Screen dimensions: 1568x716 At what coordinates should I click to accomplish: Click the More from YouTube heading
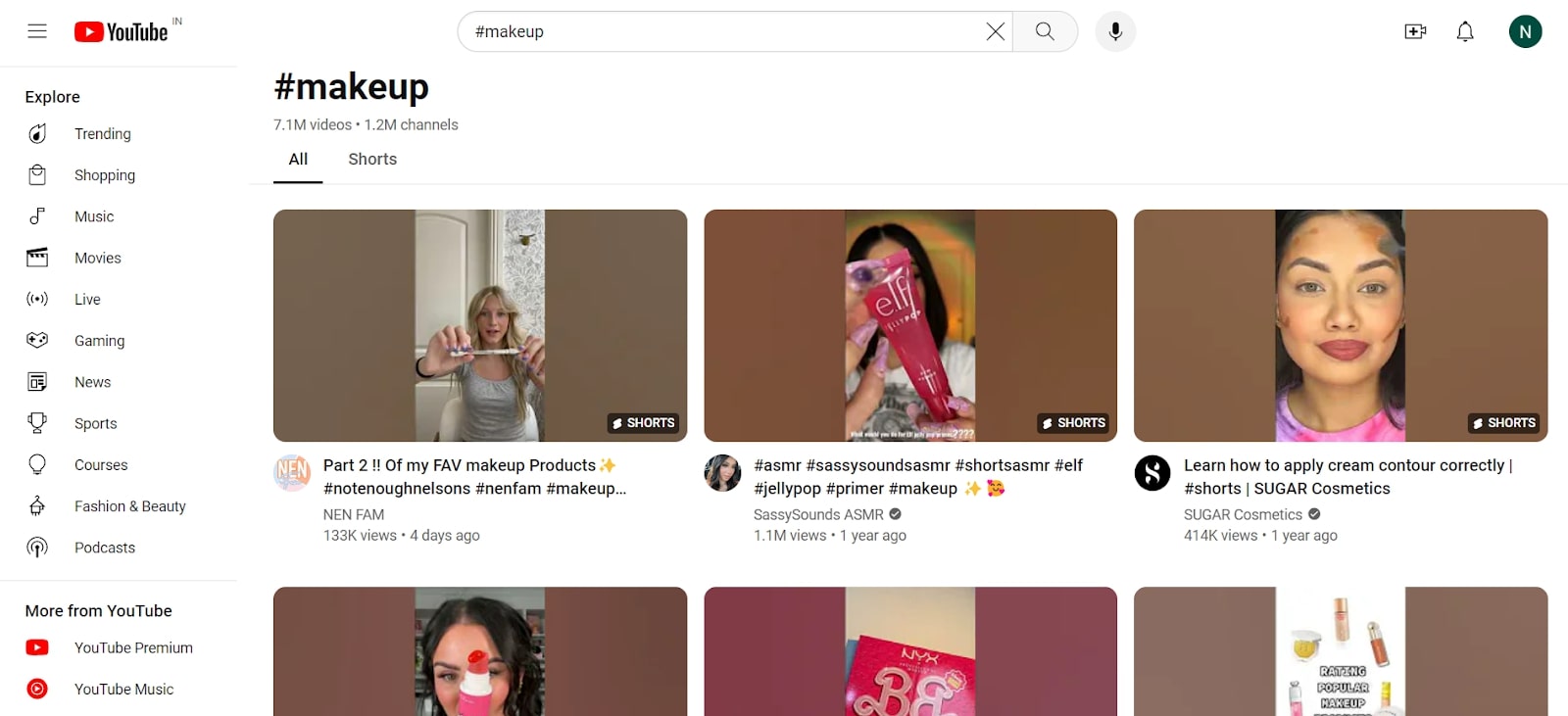coord(99,610)
